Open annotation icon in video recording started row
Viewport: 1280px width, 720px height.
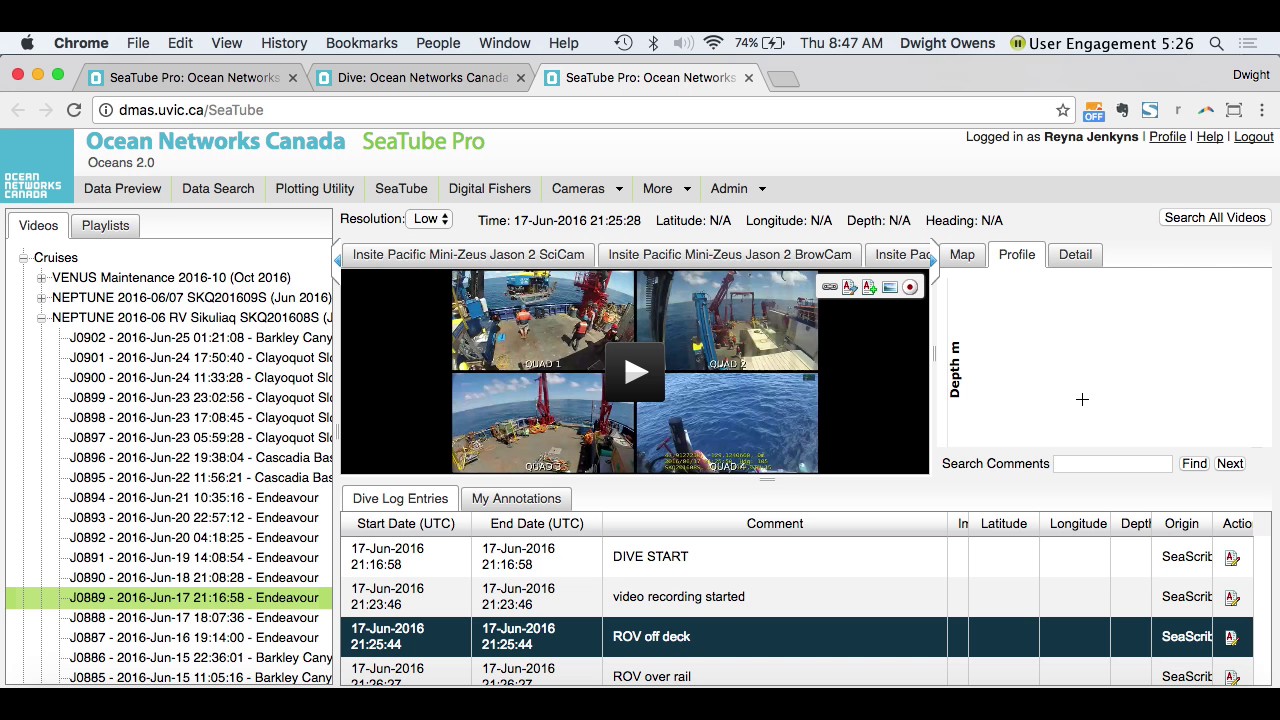[1232, 598]
